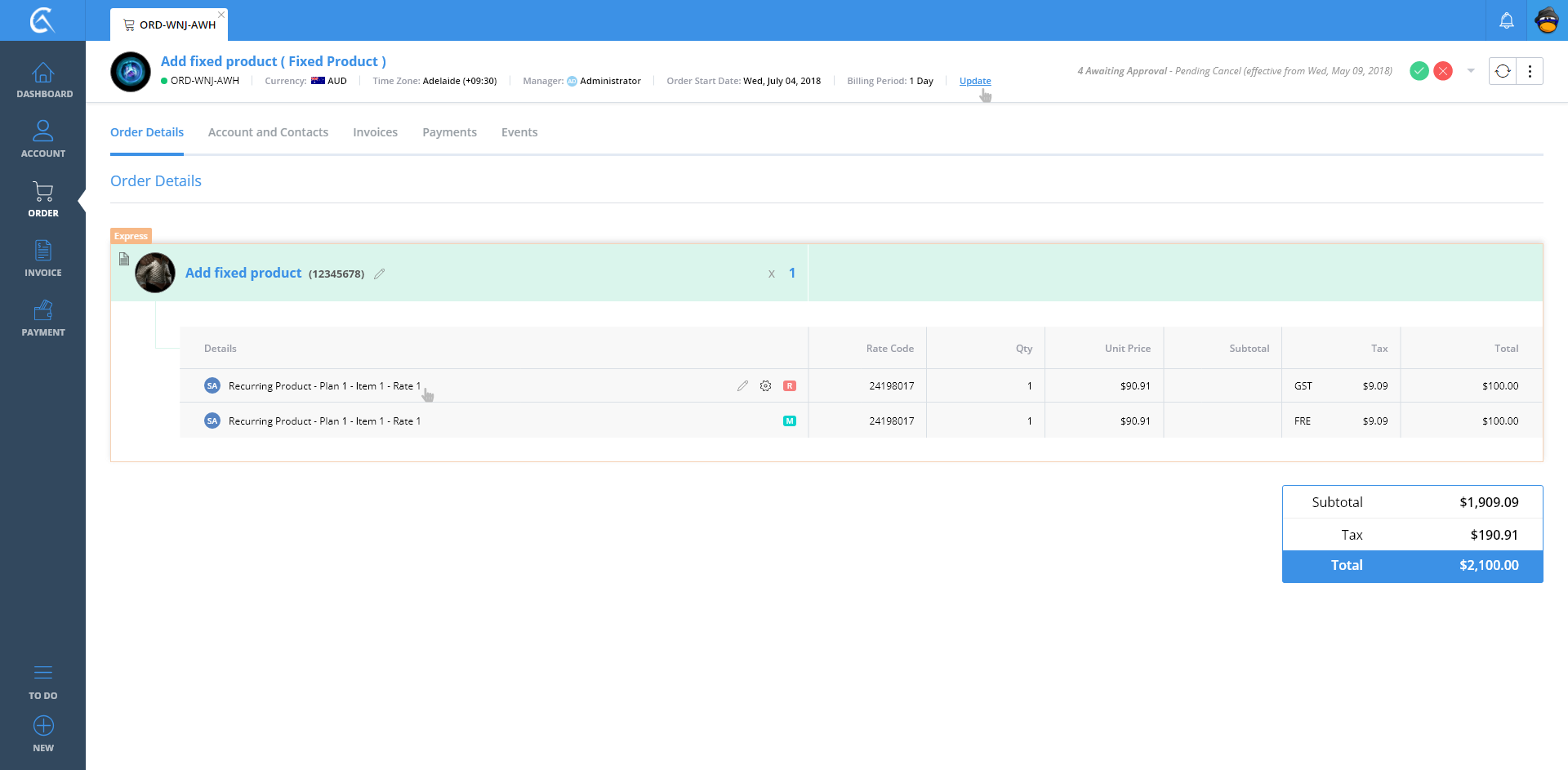Reject the pending cancel with red X
This screenshot has width=1568, height=770.
(1443, 71)
